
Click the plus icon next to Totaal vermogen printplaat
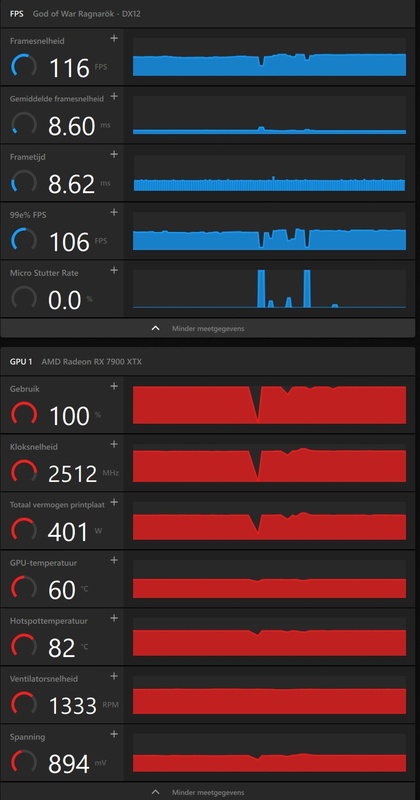click(114, 502)
